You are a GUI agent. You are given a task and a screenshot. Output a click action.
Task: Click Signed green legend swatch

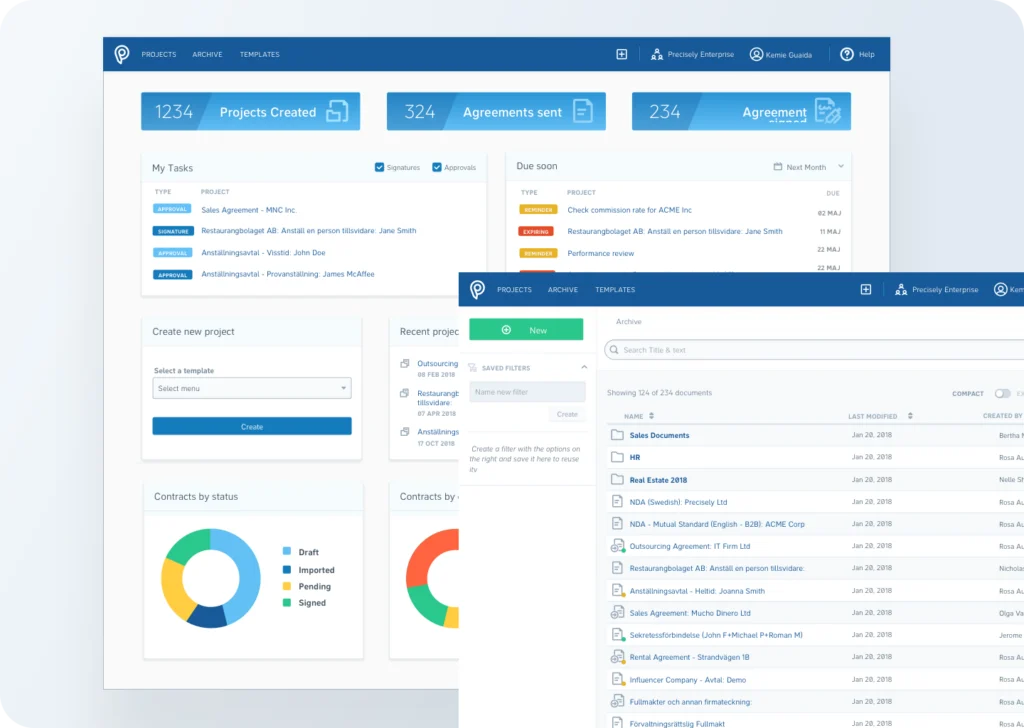coord(287,602)
